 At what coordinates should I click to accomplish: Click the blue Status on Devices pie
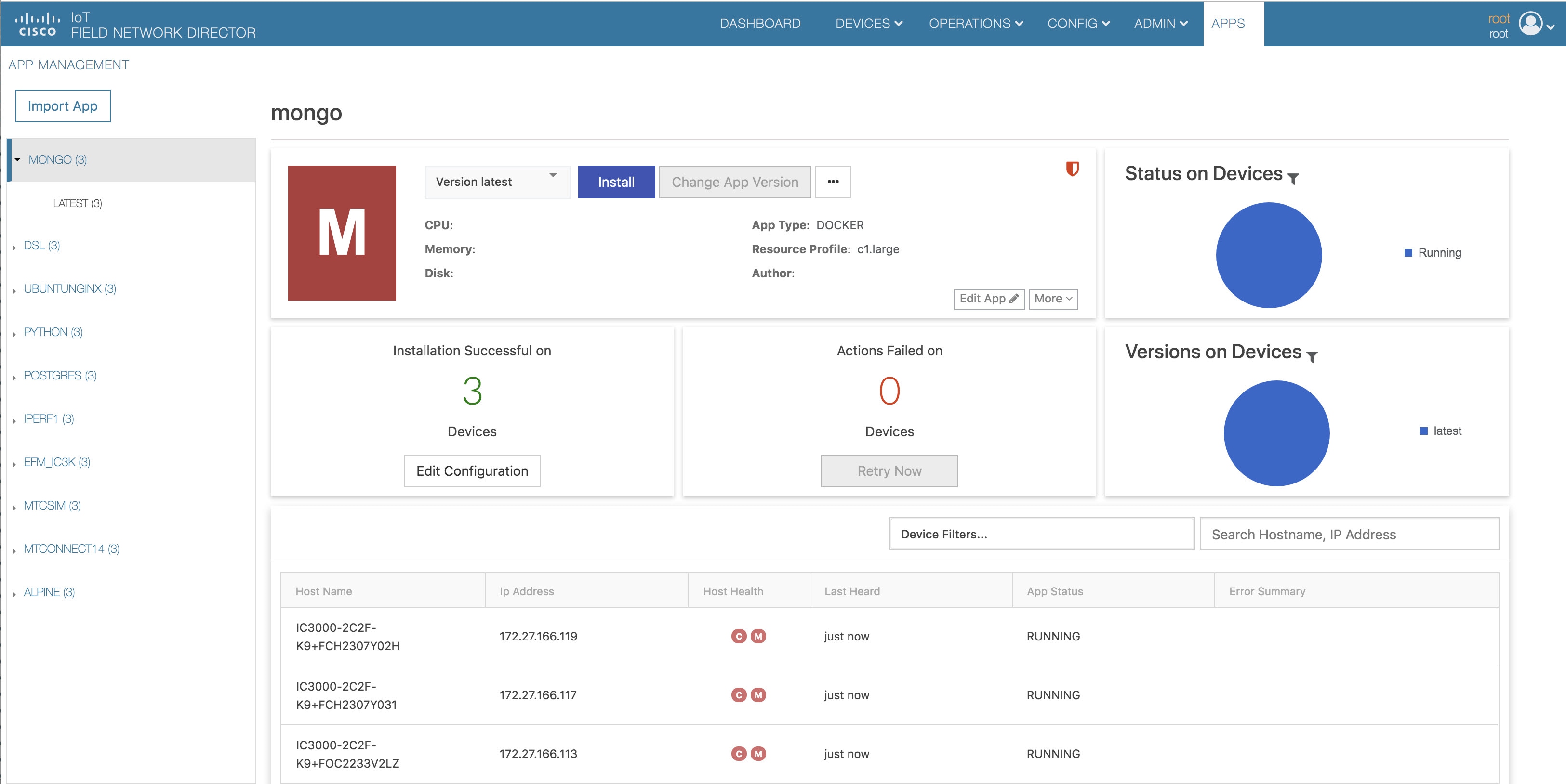(x=1269, y=255)
